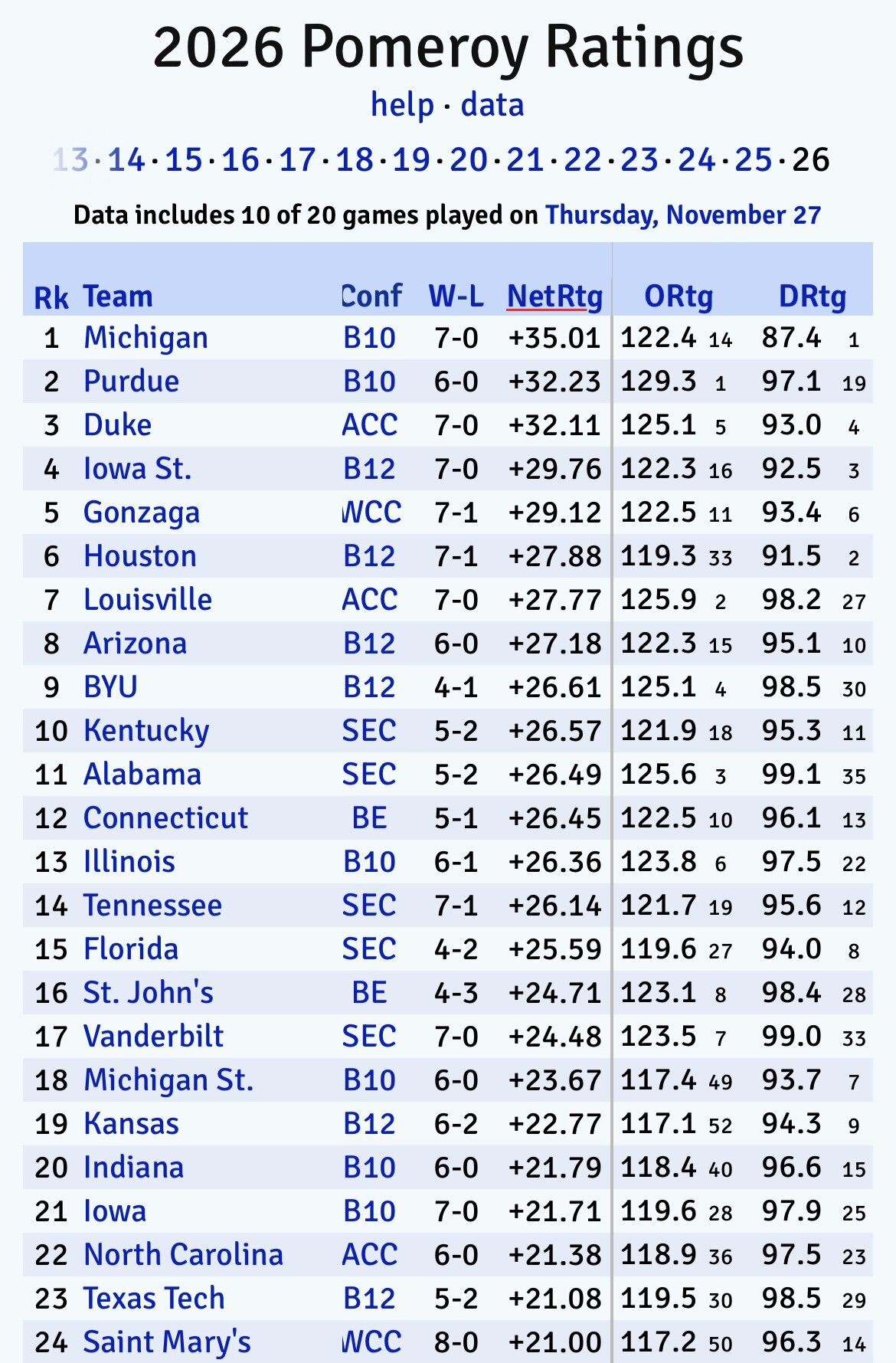Screen dimensions: 896x1363
Task: Sort by W-L column header
Action: coord(456,297)
